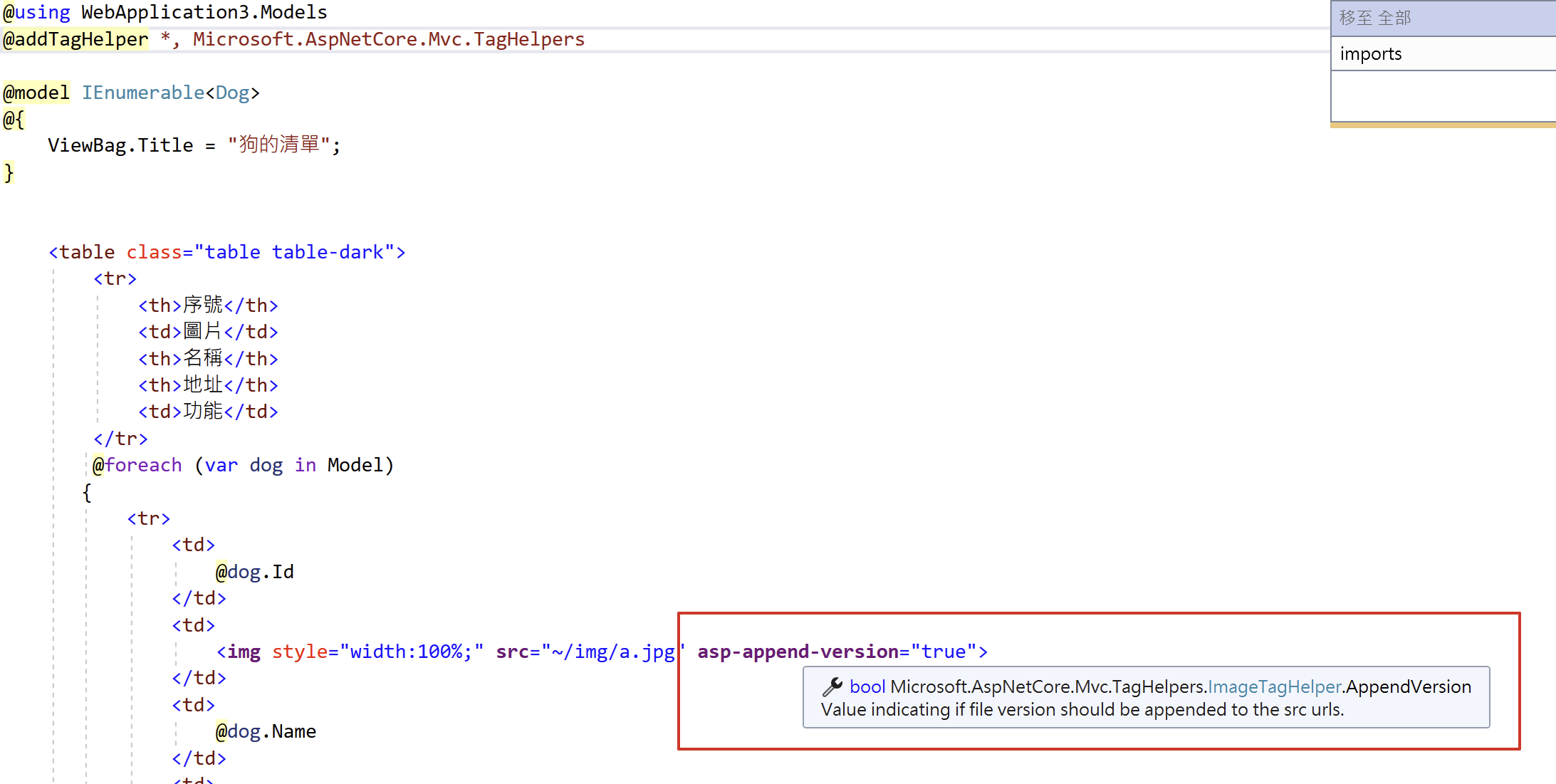
Task: Click the src attribute value ~/img/a.jpg
Action: pyautogui.click(x=613, y=652)
